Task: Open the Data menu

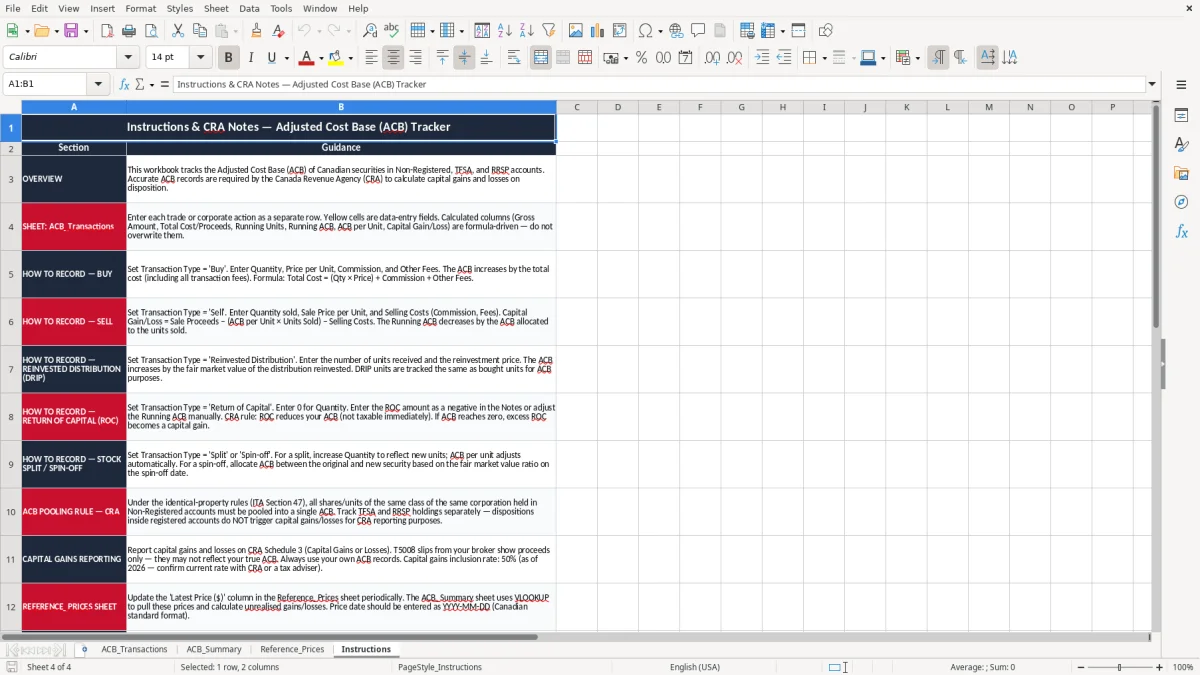Action: coord(249,8)
